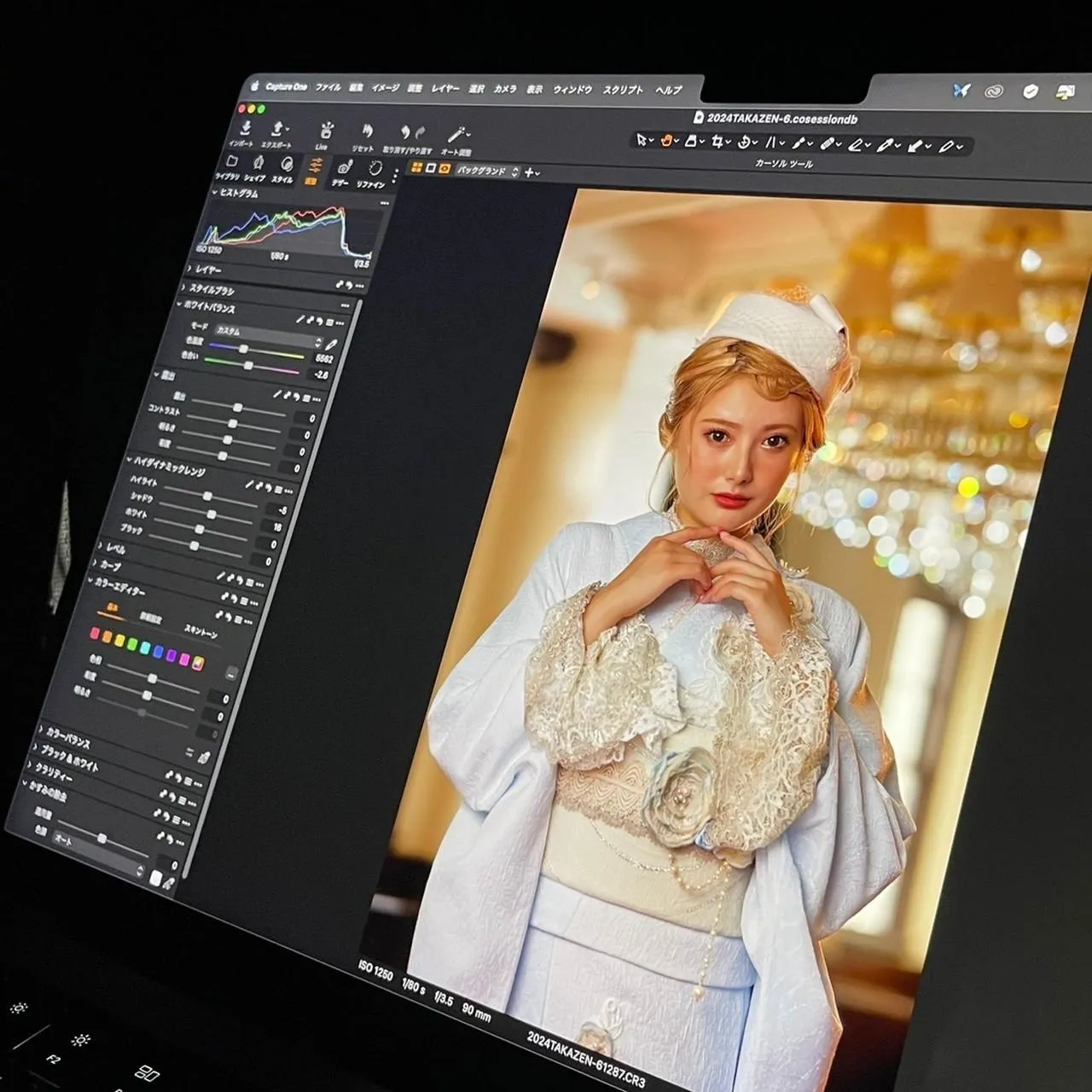Image resolution: width=1092 pixels, height=1092 pixels.
Task: Expand the Clarity (クラリティー) panel
Action: pyautogui.click(x=30, y=765)
